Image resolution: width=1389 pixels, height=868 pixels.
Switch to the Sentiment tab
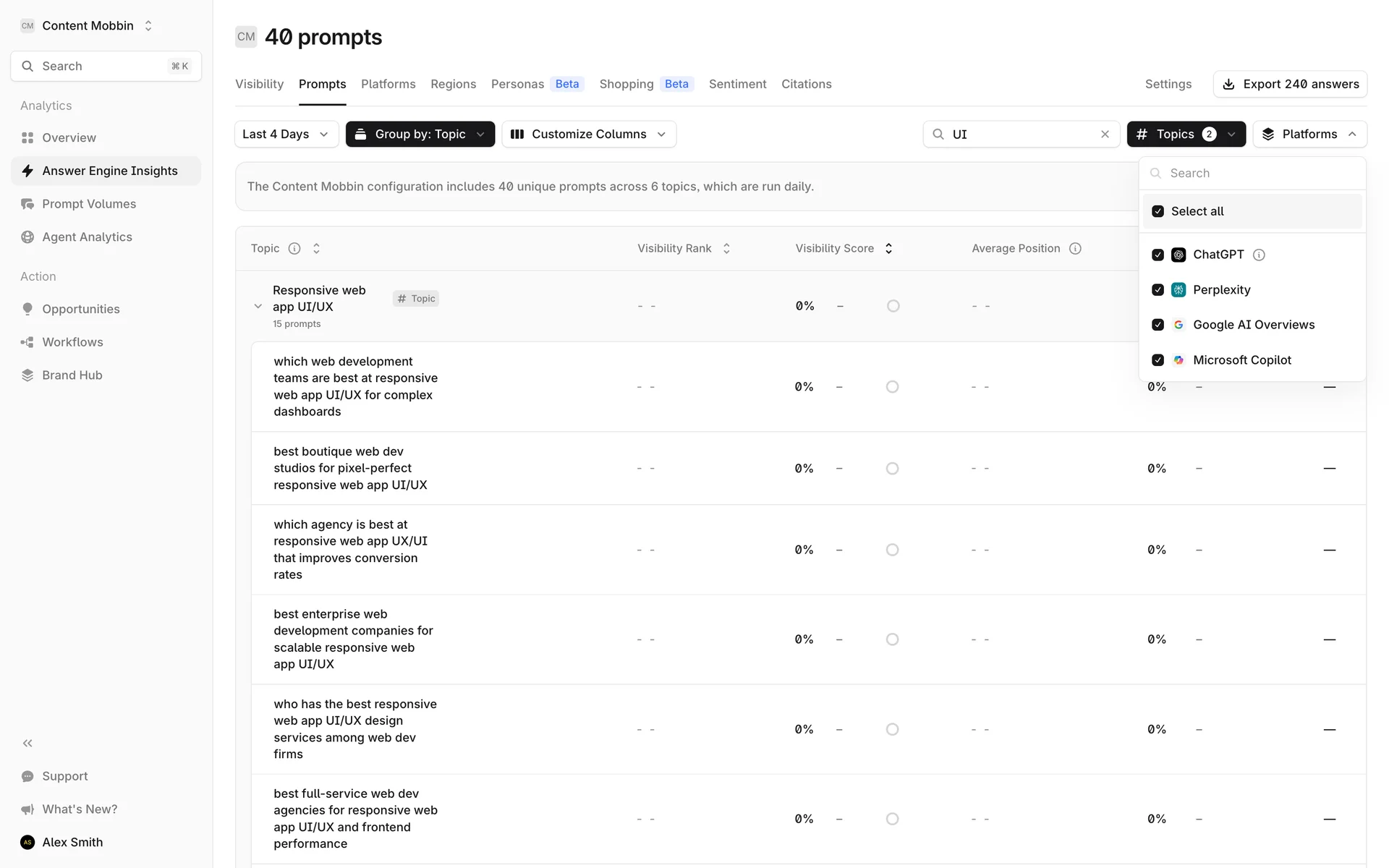click(737, 84)
